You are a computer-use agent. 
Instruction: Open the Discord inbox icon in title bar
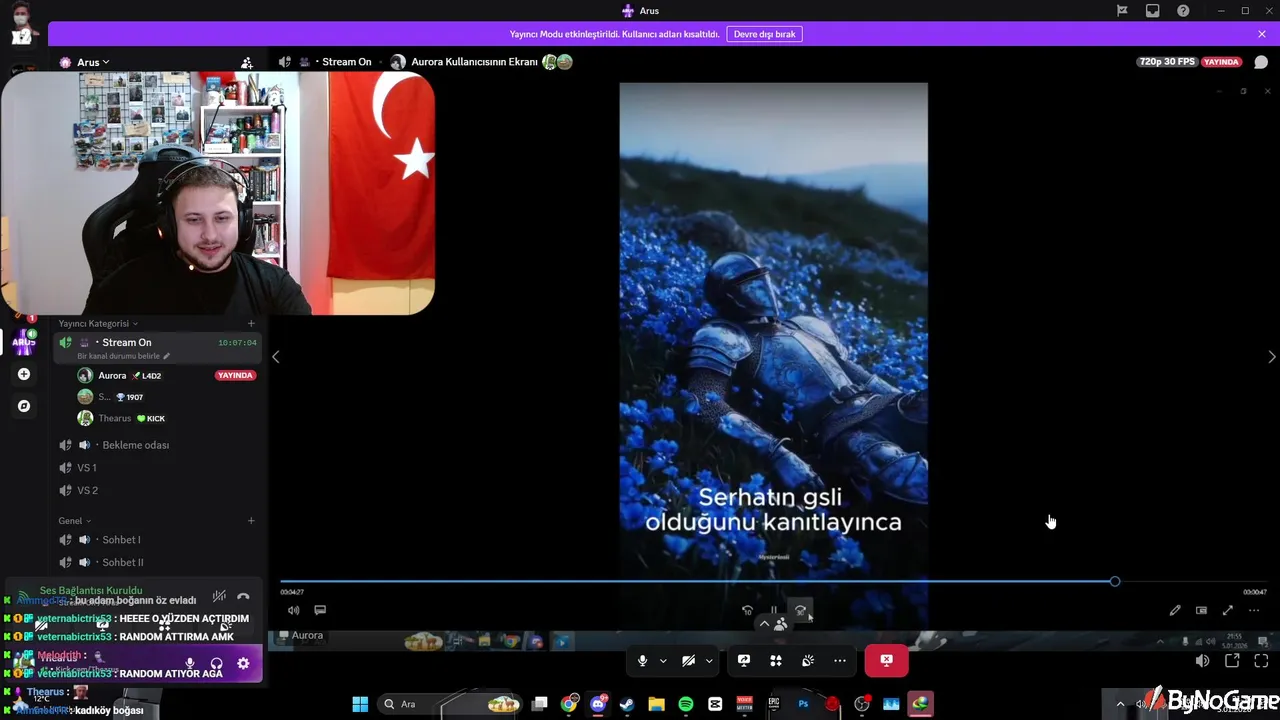coord(1152,11)
